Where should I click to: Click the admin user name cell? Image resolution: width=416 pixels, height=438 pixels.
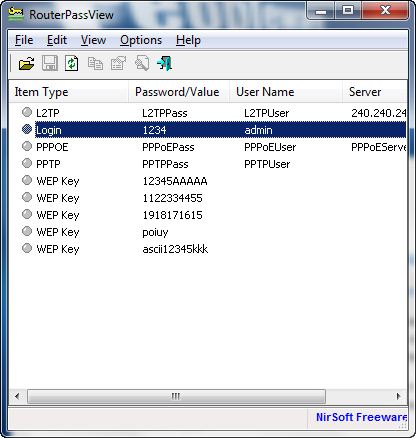tap(258, 130)
